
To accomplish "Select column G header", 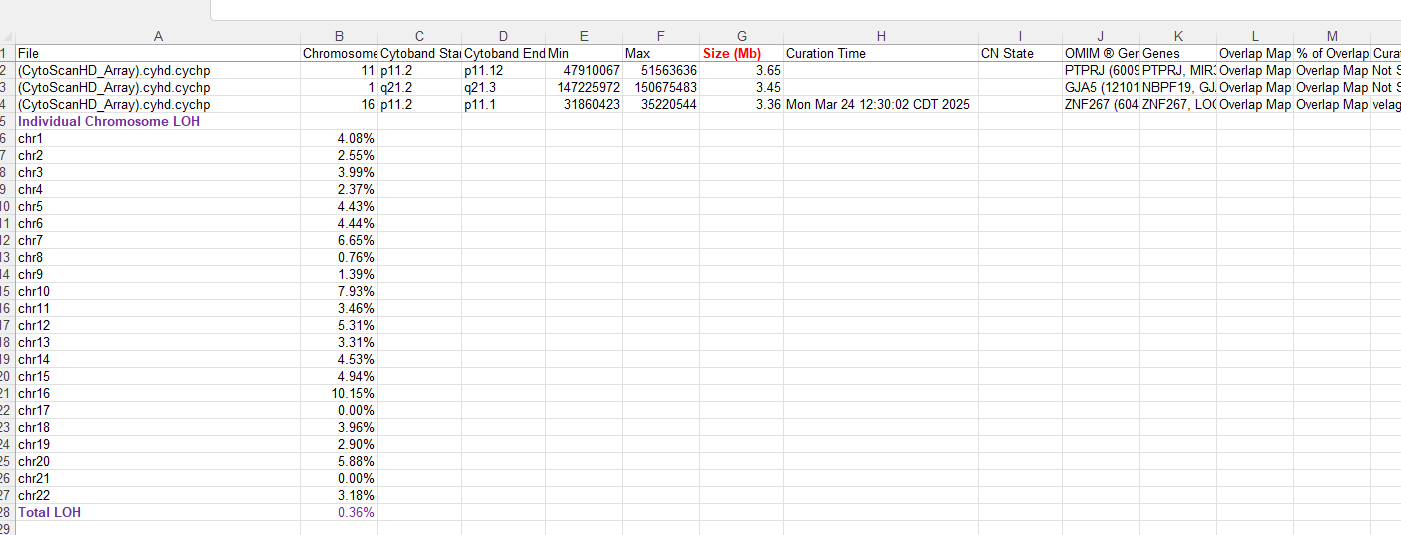I will [x=741, y=36].
